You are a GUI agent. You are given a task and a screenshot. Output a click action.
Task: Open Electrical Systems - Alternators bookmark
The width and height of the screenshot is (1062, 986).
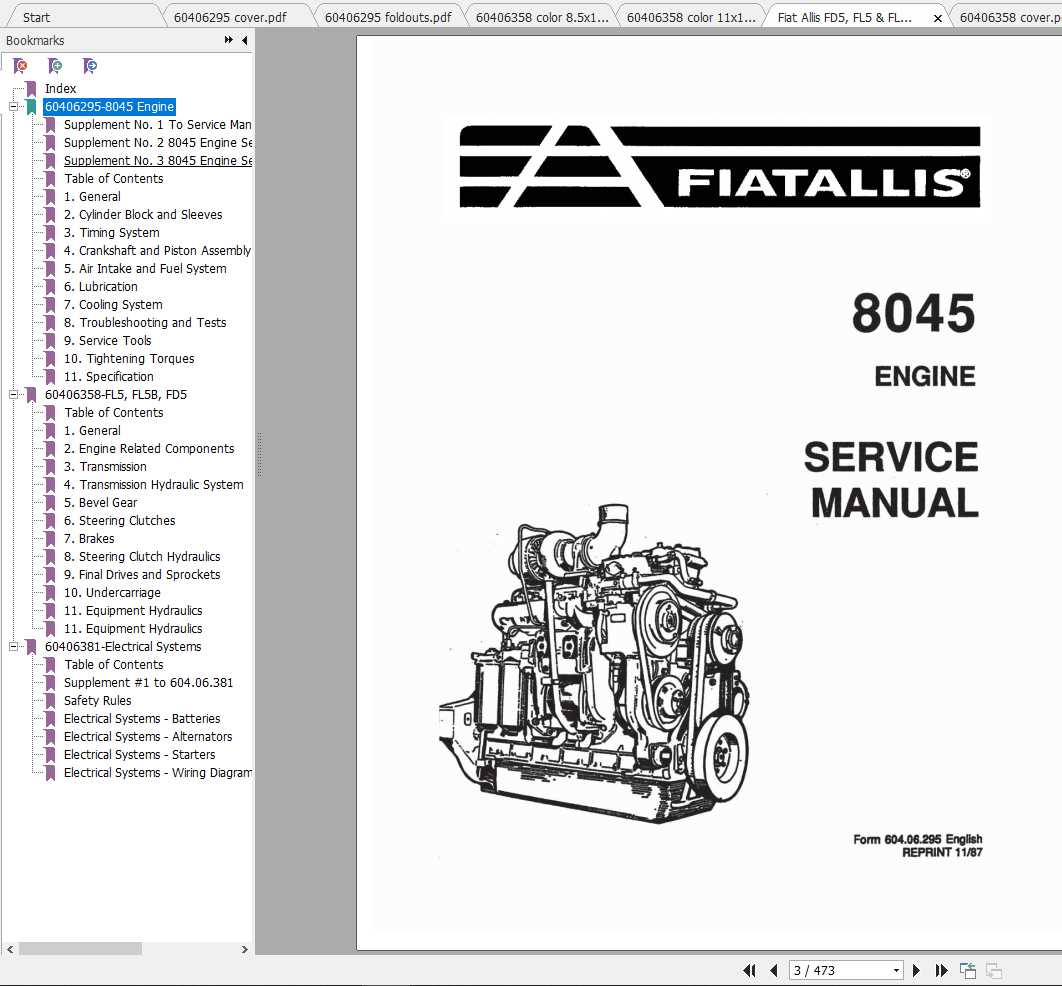click(x=148, y=736)
